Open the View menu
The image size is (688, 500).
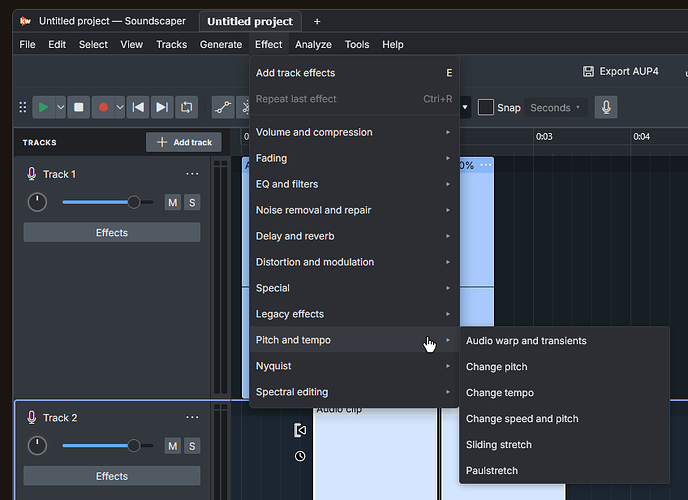pyautogui.click(x=132, y=44)
